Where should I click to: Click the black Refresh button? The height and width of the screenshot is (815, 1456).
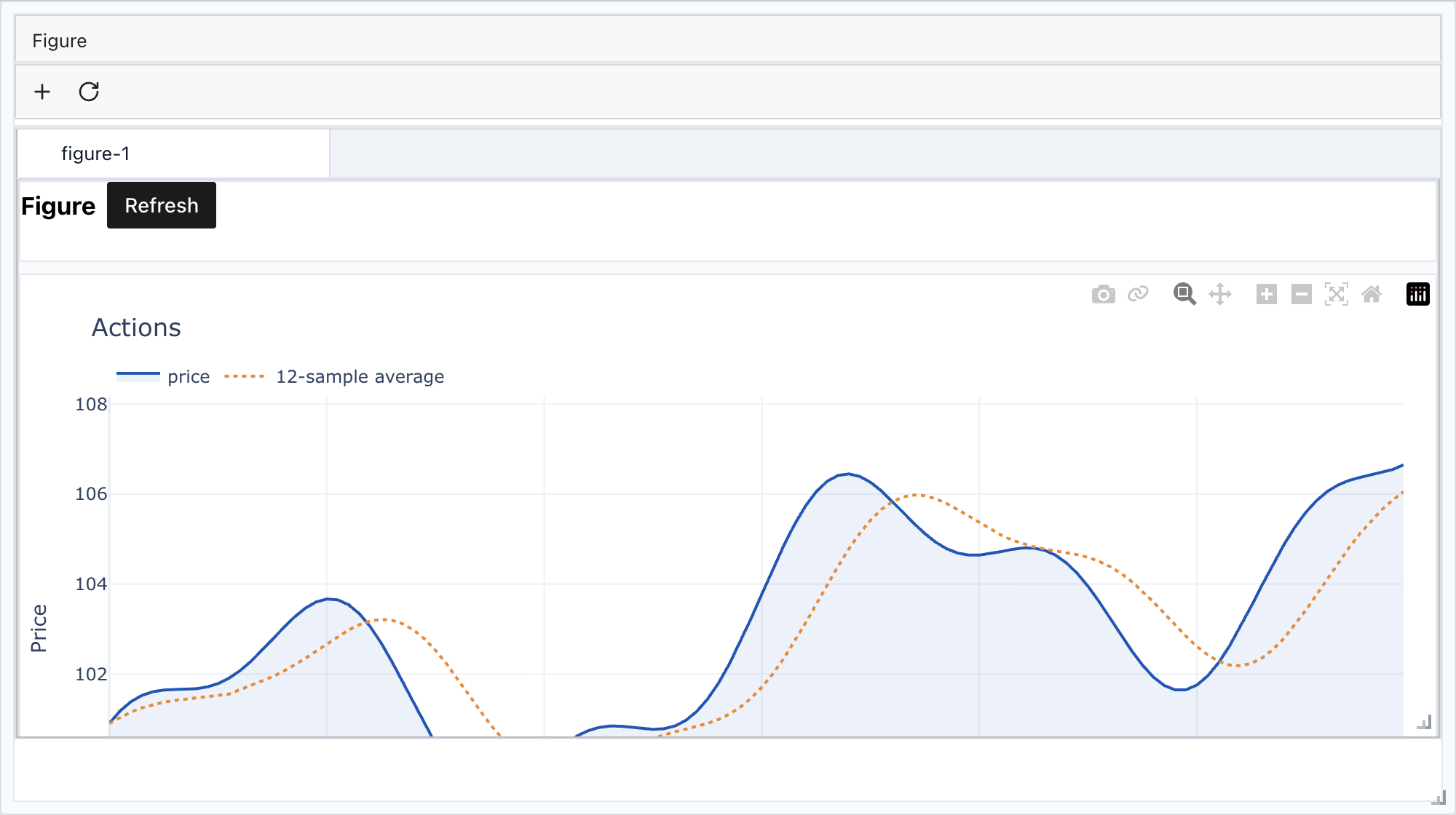(x=162, y=205)
